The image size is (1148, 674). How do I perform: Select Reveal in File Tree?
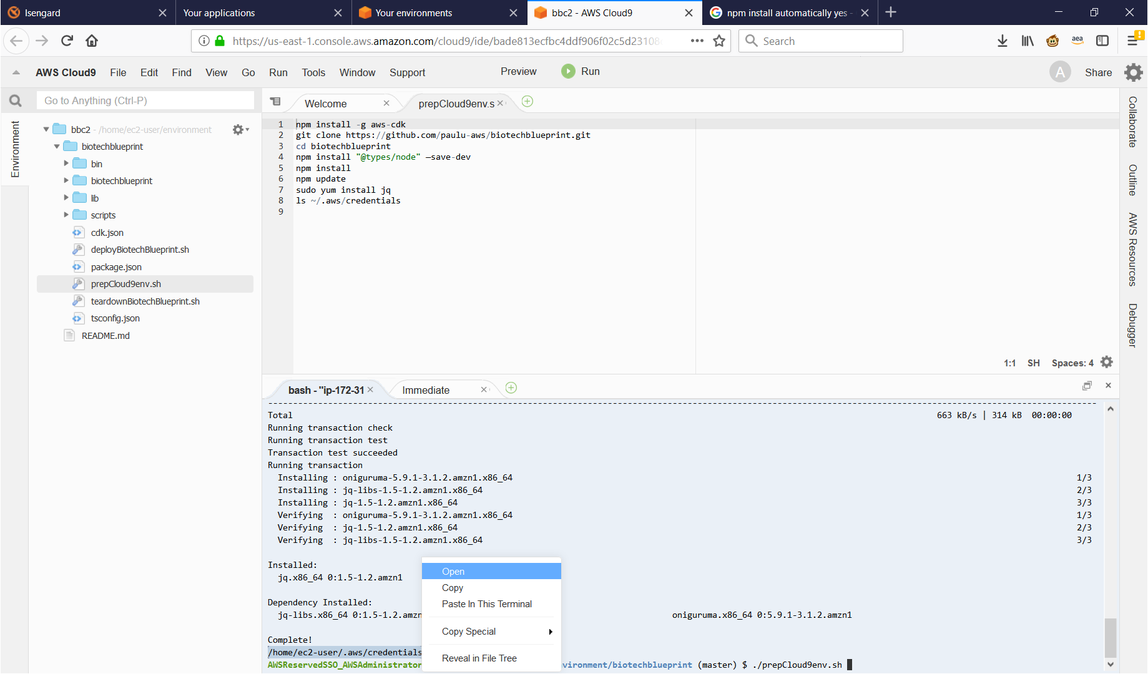pyautogui.click(x=491, y=658)
